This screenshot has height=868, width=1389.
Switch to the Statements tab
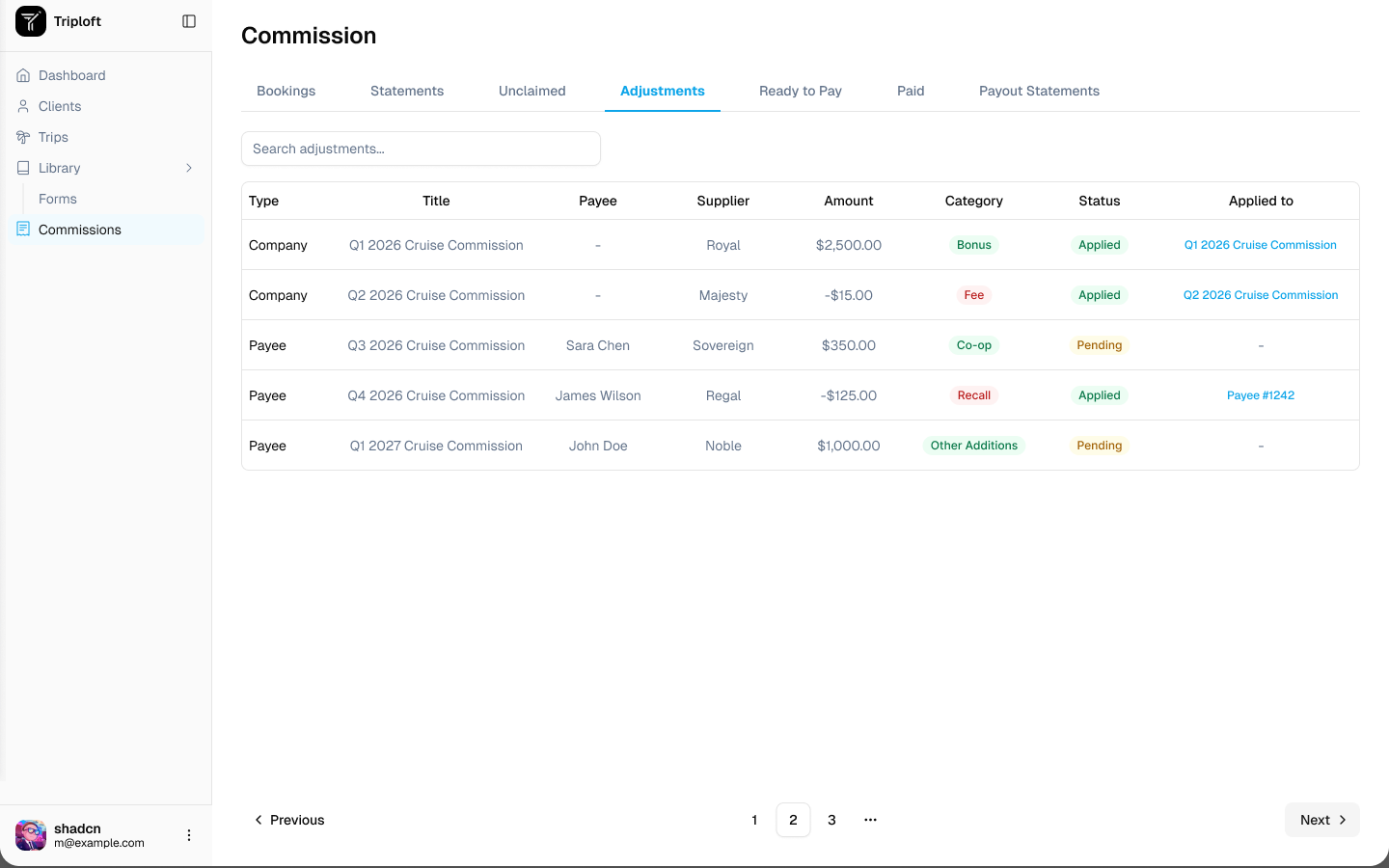click(407, 91)
